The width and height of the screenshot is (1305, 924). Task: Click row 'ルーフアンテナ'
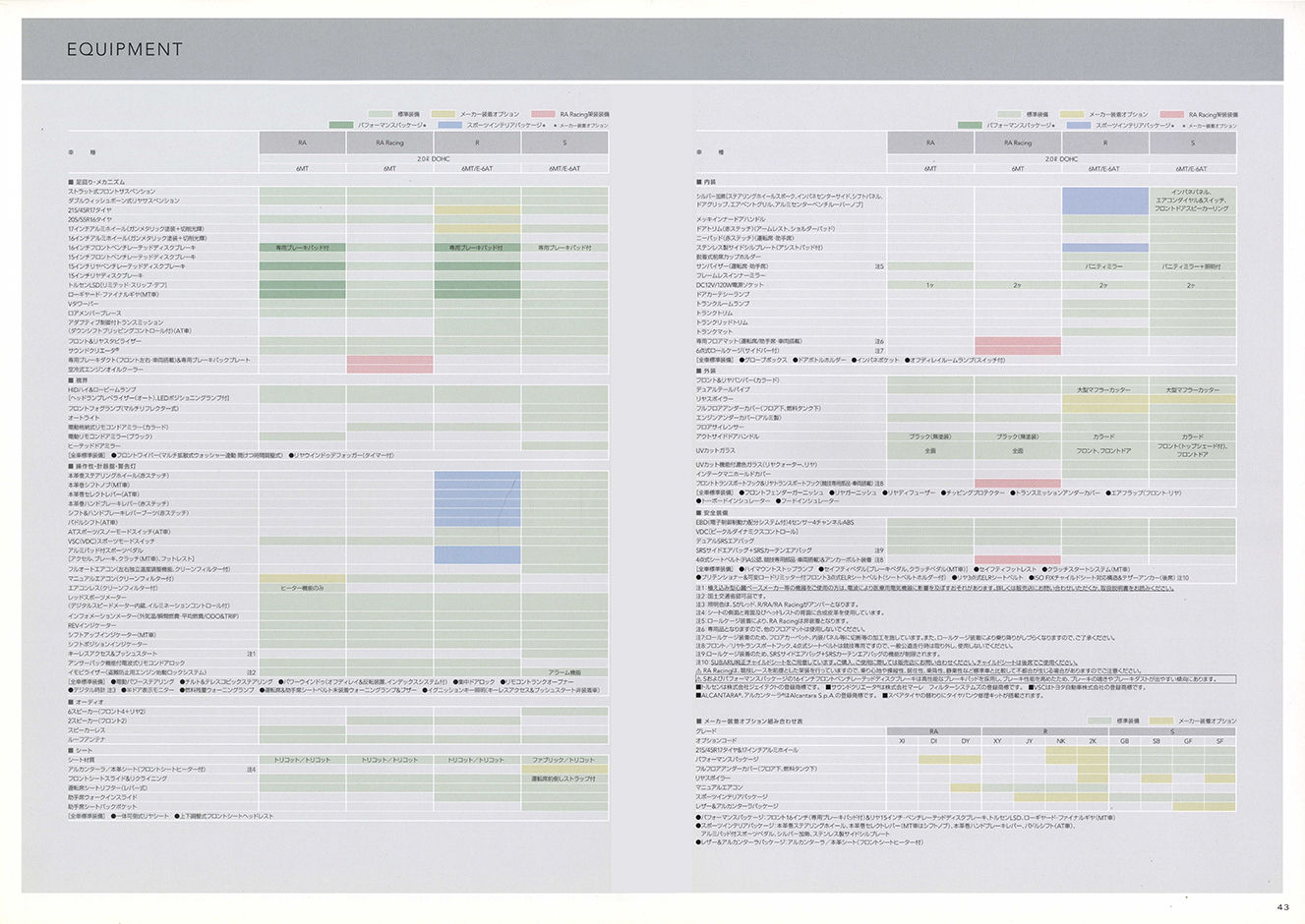(x=337, y=740)
